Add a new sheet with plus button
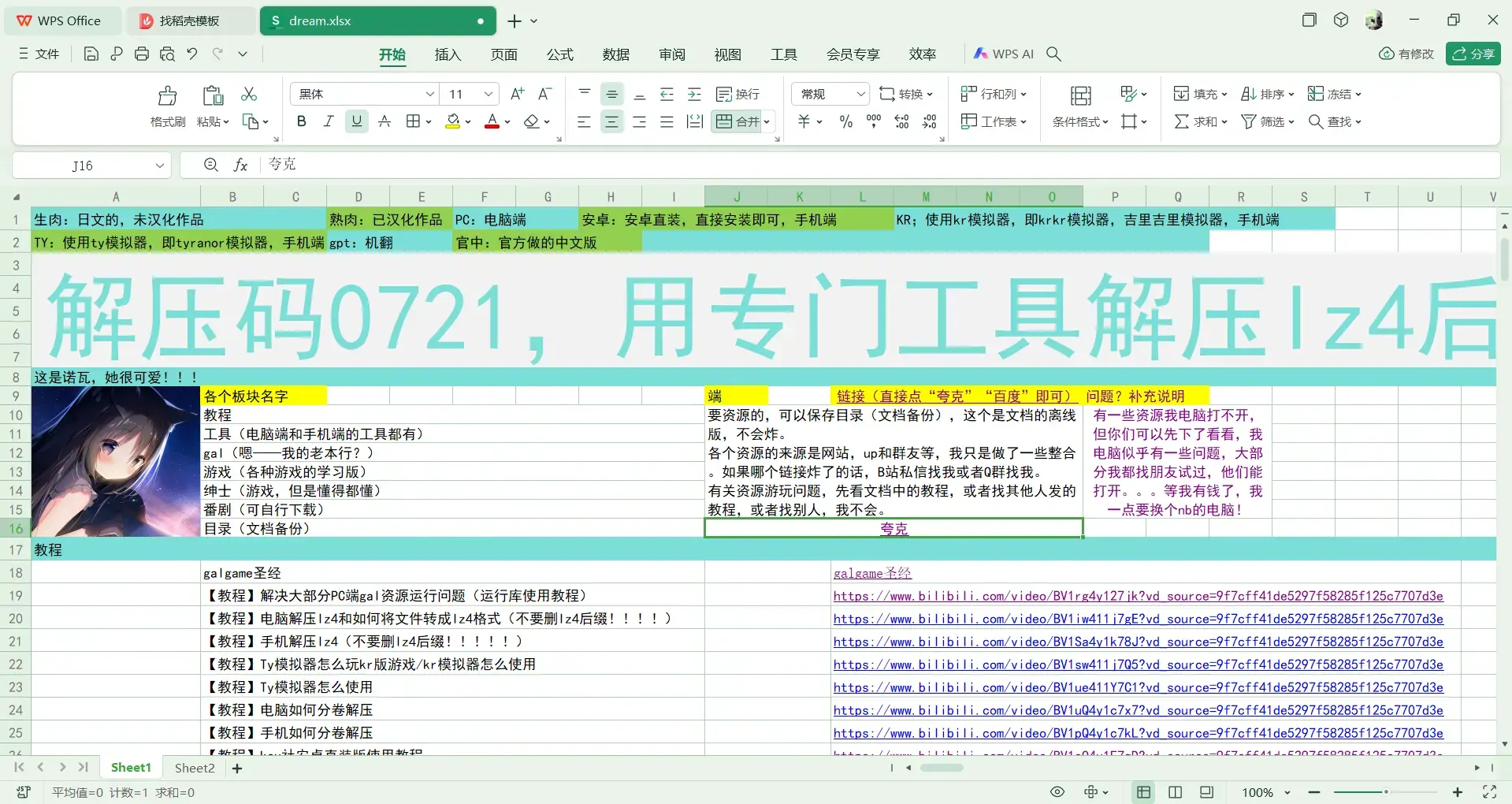This screenshot has width=1512, height=804. 237,768
